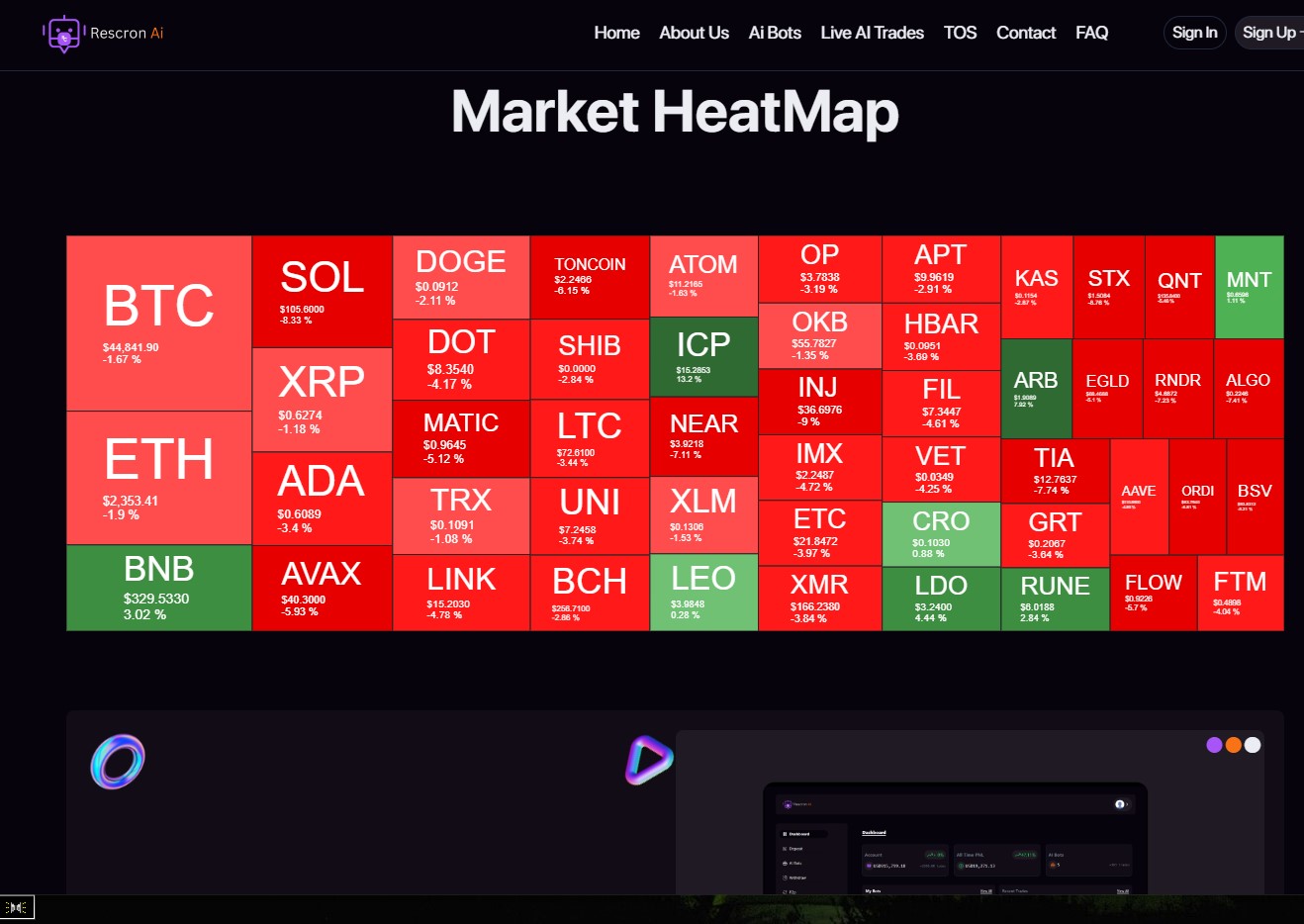Image resolution: width=1304 pixels, height=924 pixels.
Task: Navigate to Live AI Trades
Action: 872,33
